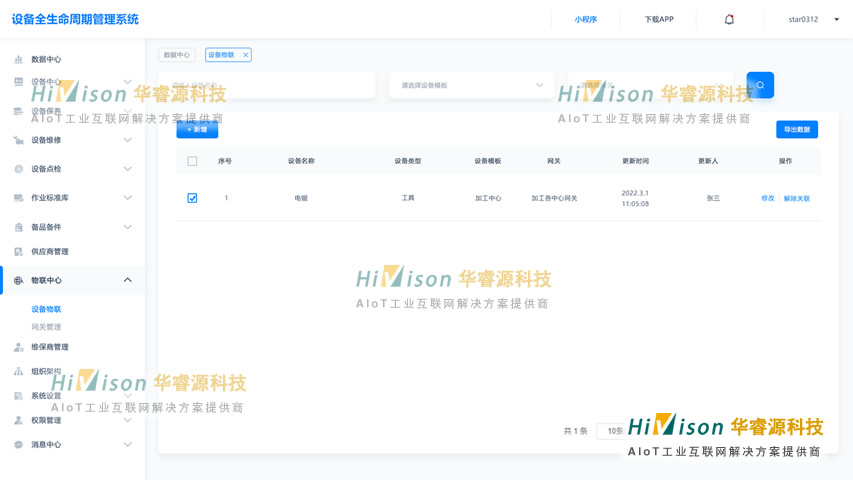Image resolution: width=853 pixels, height=480 pixels.
Task: Open the 数据中心 bar-chart sidebar icon
Action: pos(18,59)
